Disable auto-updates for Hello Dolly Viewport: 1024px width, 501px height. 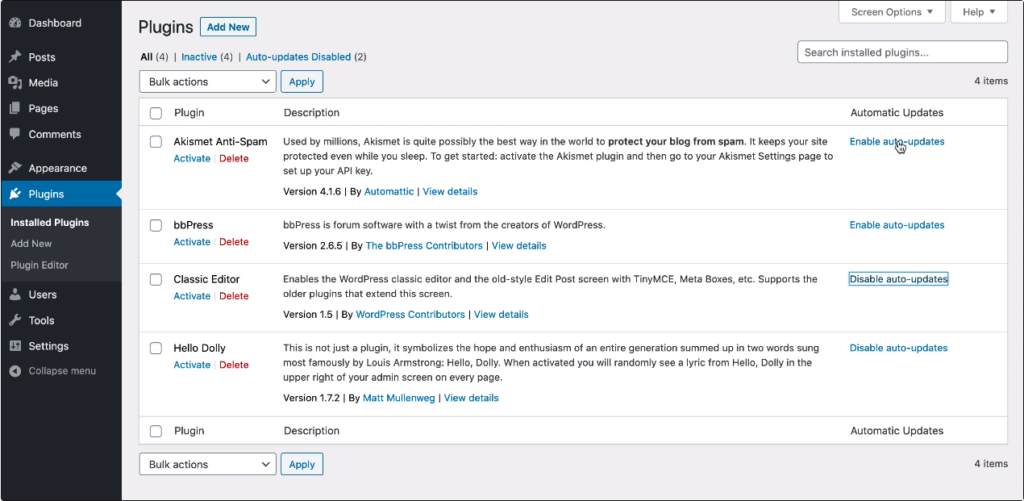tap(898, 347)
